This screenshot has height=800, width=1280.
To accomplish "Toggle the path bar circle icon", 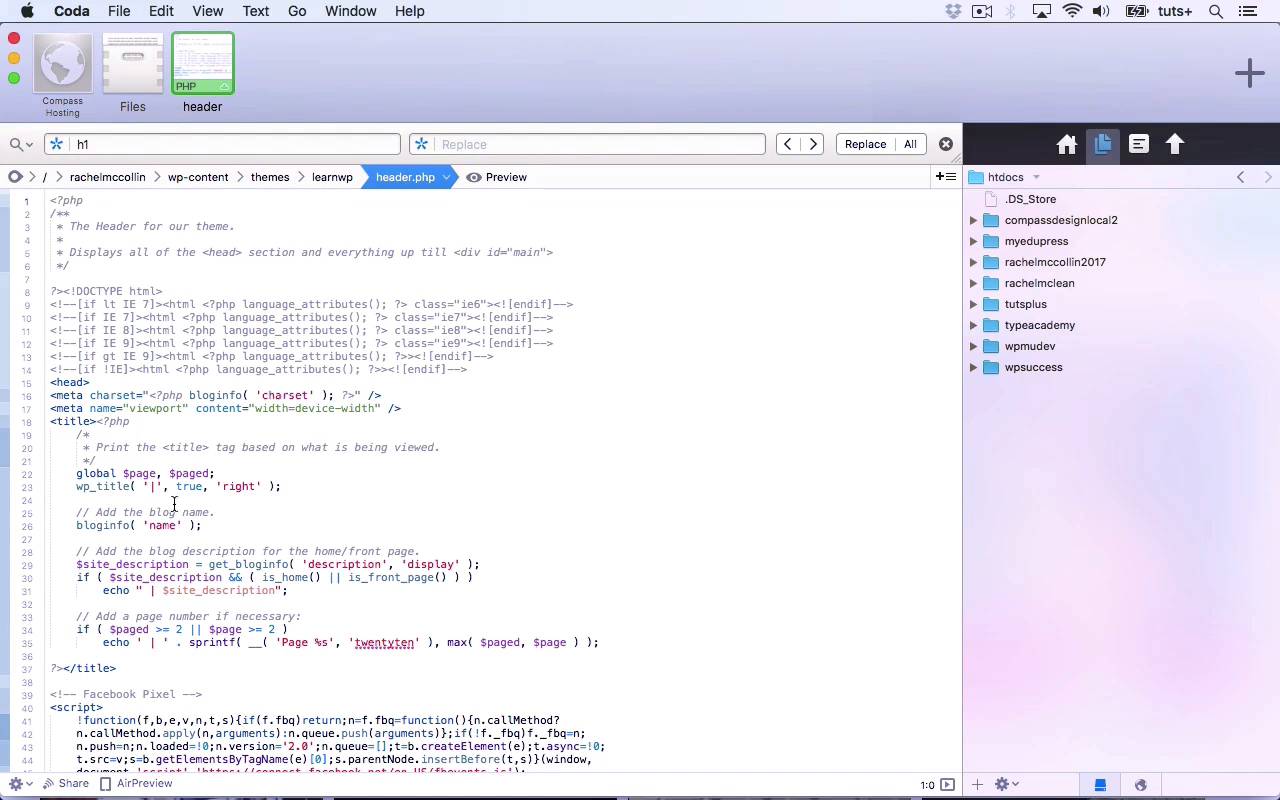I will [x=15, y=177].
